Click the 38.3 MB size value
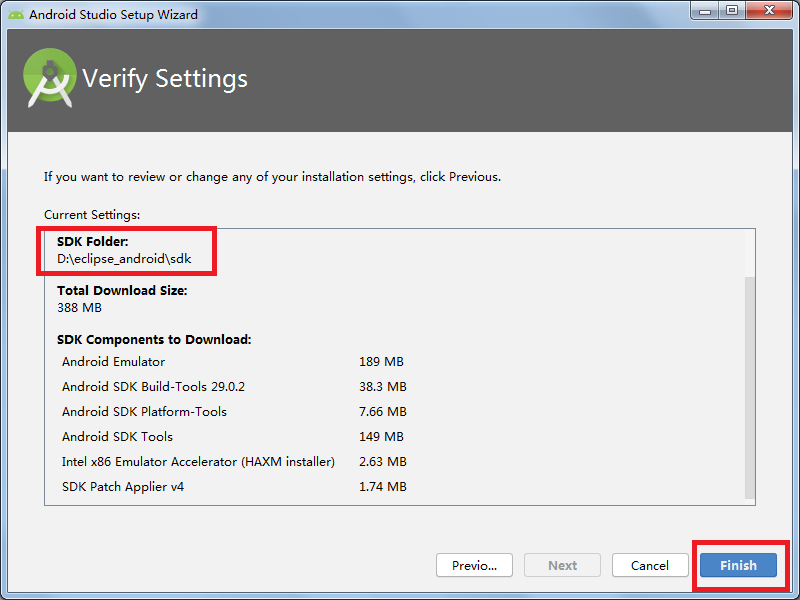Screen dimensions: 800x600 [x=383, y=386]
